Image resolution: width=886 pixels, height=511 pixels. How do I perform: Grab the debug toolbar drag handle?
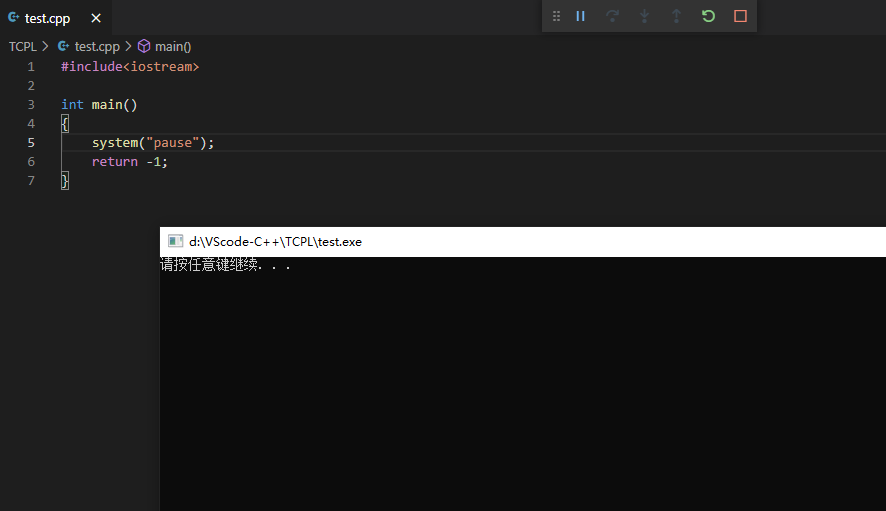point(556,16)
